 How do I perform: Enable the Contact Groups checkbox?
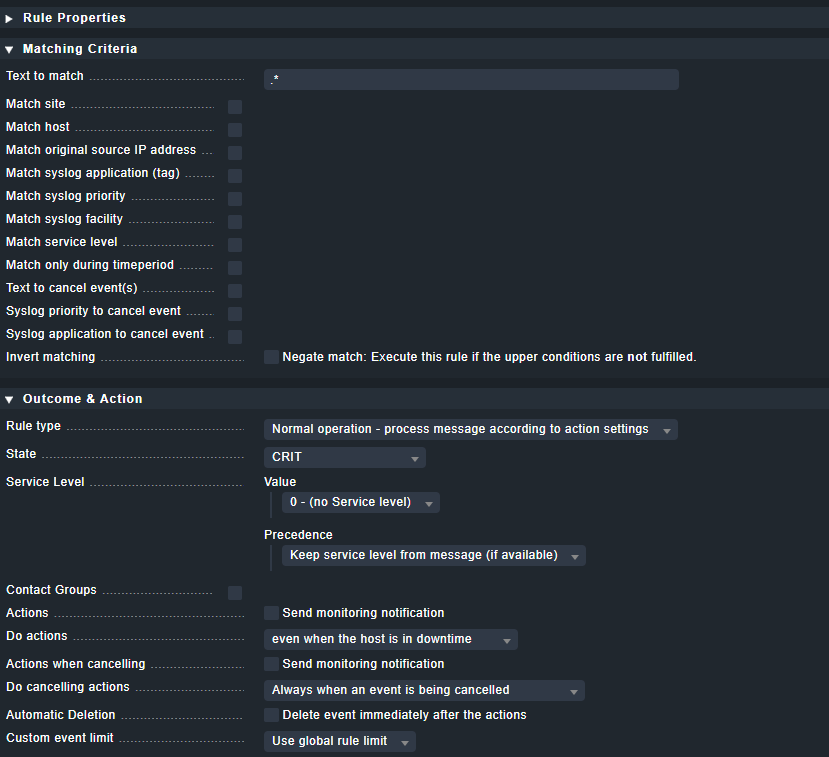tap(235, 593)
